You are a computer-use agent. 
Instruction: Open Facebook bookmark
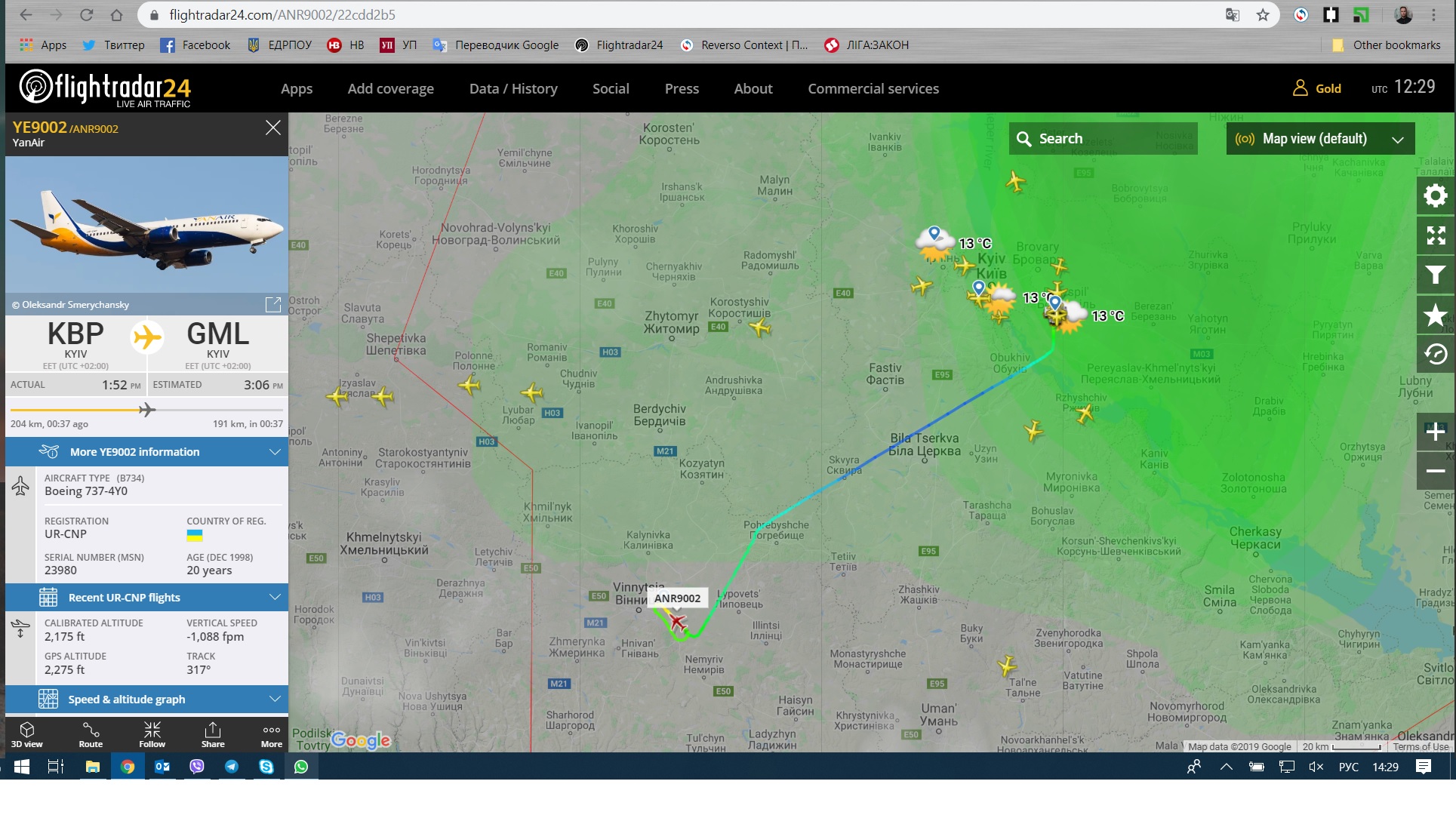pyautogui.click(x=195, y=45)
